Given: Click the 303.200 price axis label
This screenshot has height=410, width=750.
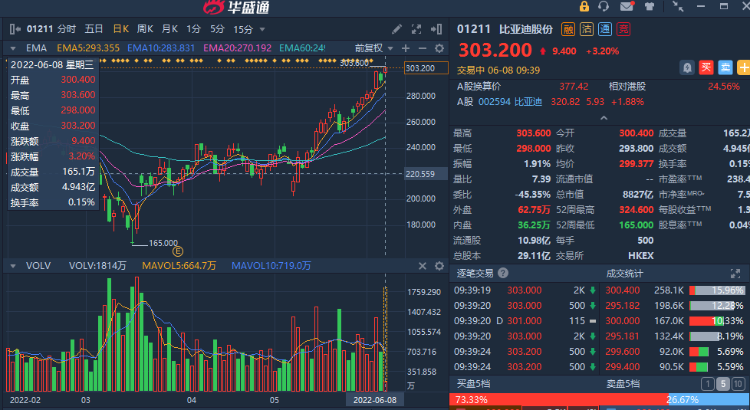Looking at the screenshot, I should point(426,68).
